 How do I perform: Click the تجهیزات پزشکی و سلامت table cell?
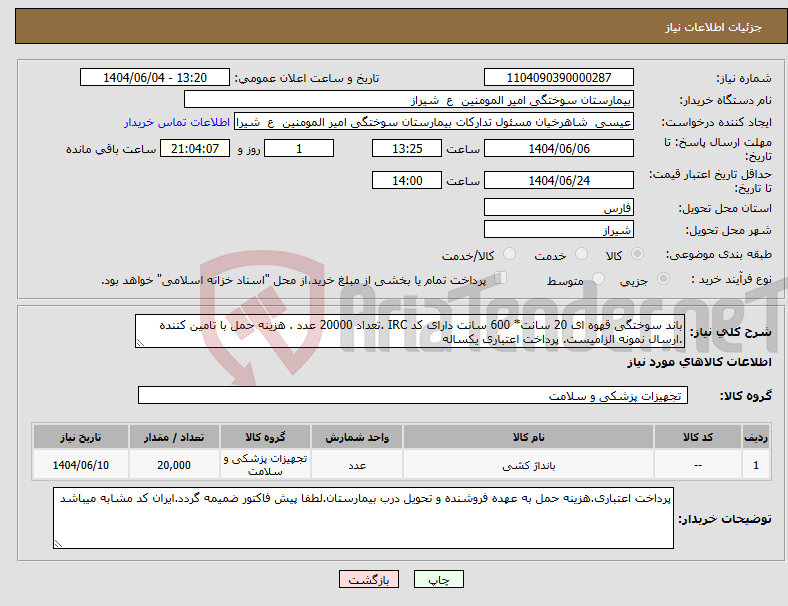tap(265, 466)
